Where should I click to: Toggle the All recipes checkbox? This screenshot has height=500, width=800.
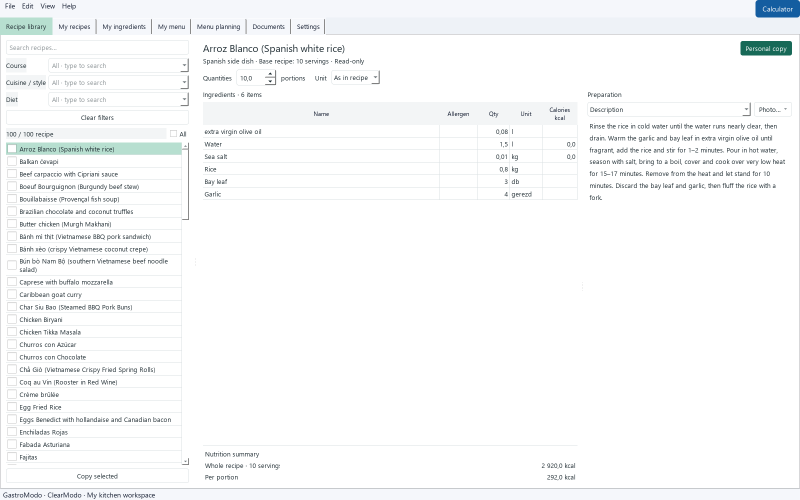(173, 134)
